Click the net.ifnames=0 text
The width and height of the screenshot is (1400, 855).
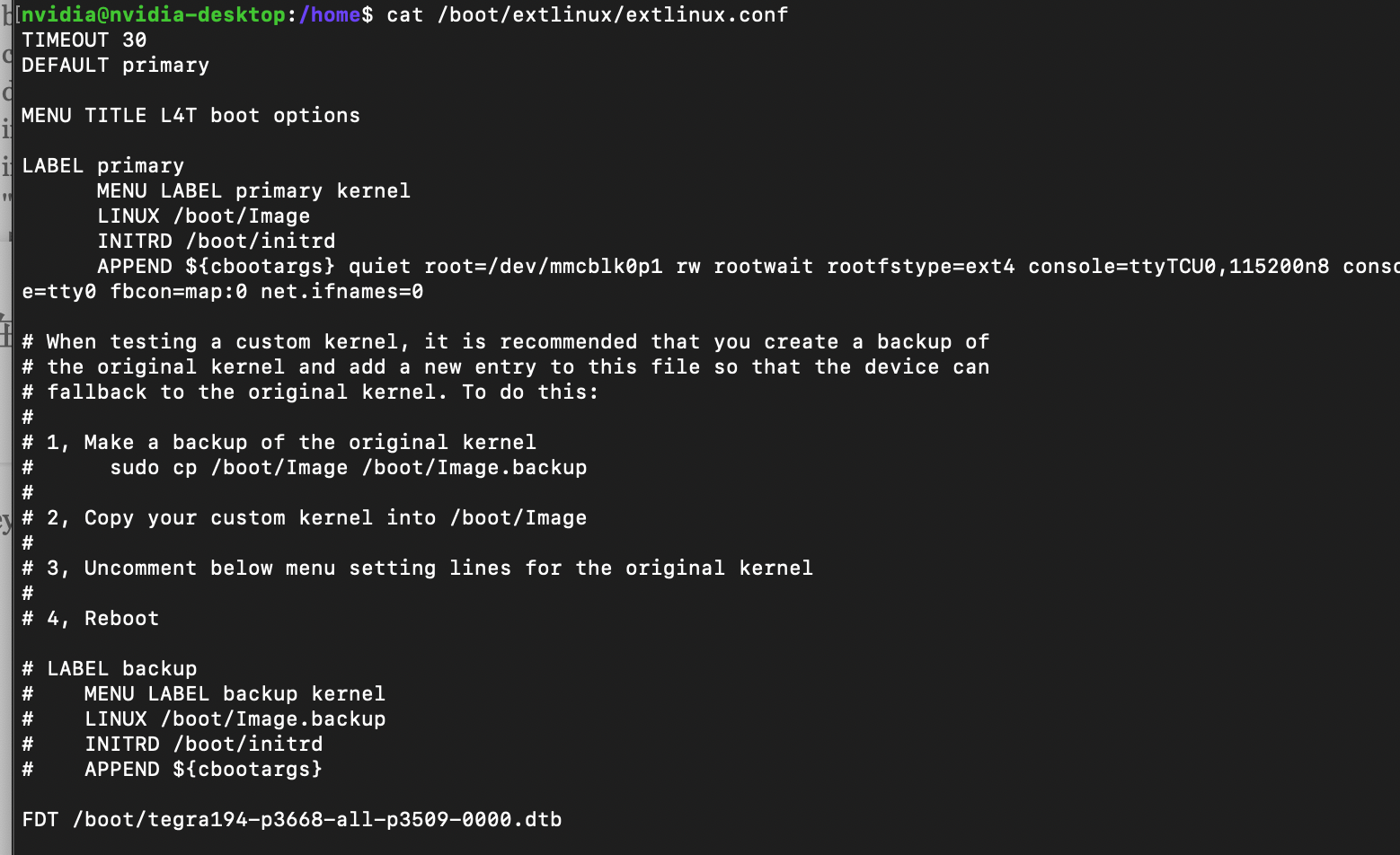pos(342,291)
